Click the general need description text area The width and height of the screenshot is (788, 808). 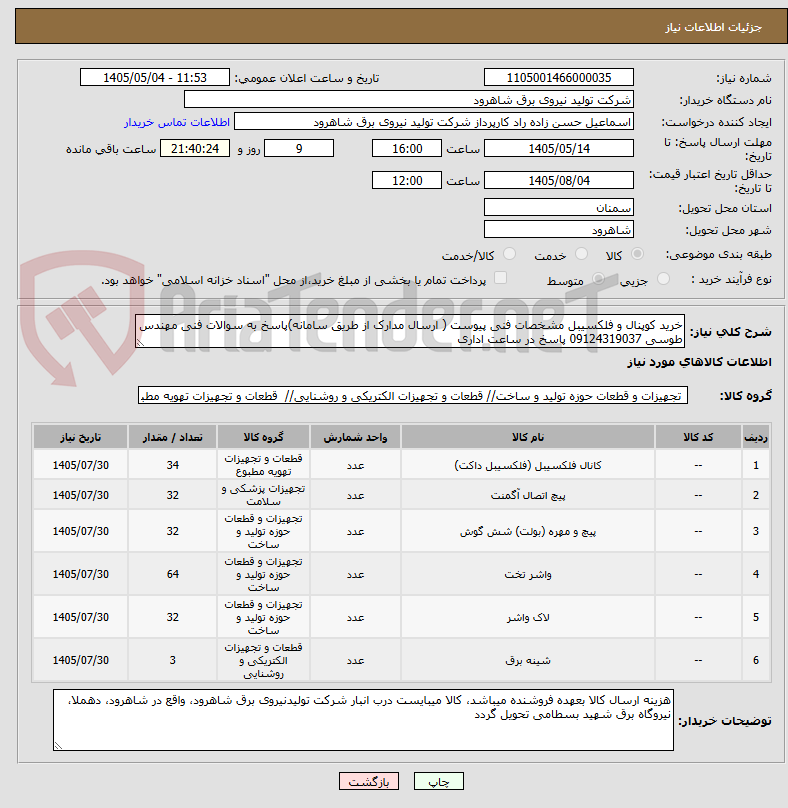click(x=410, y=331)
